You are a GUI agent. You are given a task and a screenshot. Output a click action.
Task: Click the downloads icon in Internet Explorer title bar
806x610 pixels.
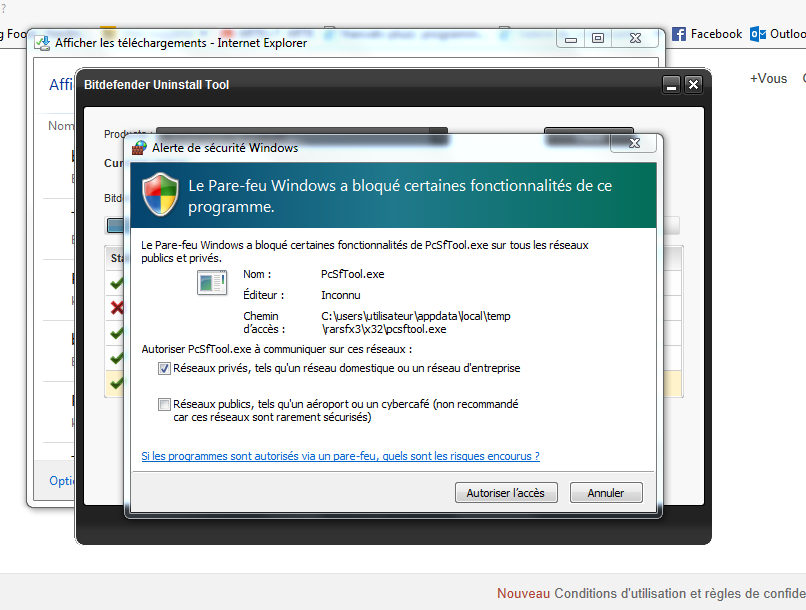42,43
